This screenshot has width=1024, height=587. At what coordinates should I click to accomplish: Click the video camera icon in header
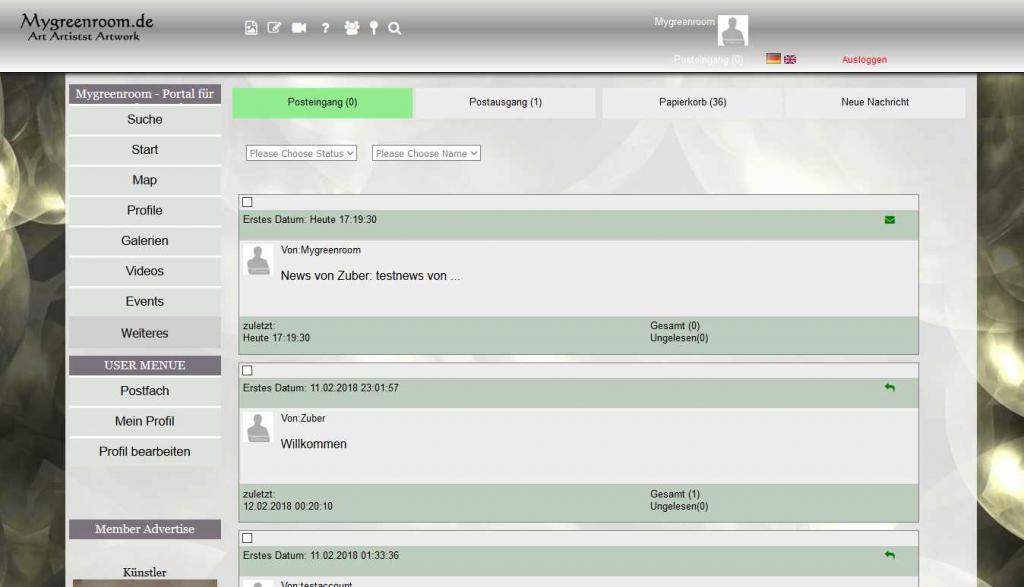[x=299, y=27]
